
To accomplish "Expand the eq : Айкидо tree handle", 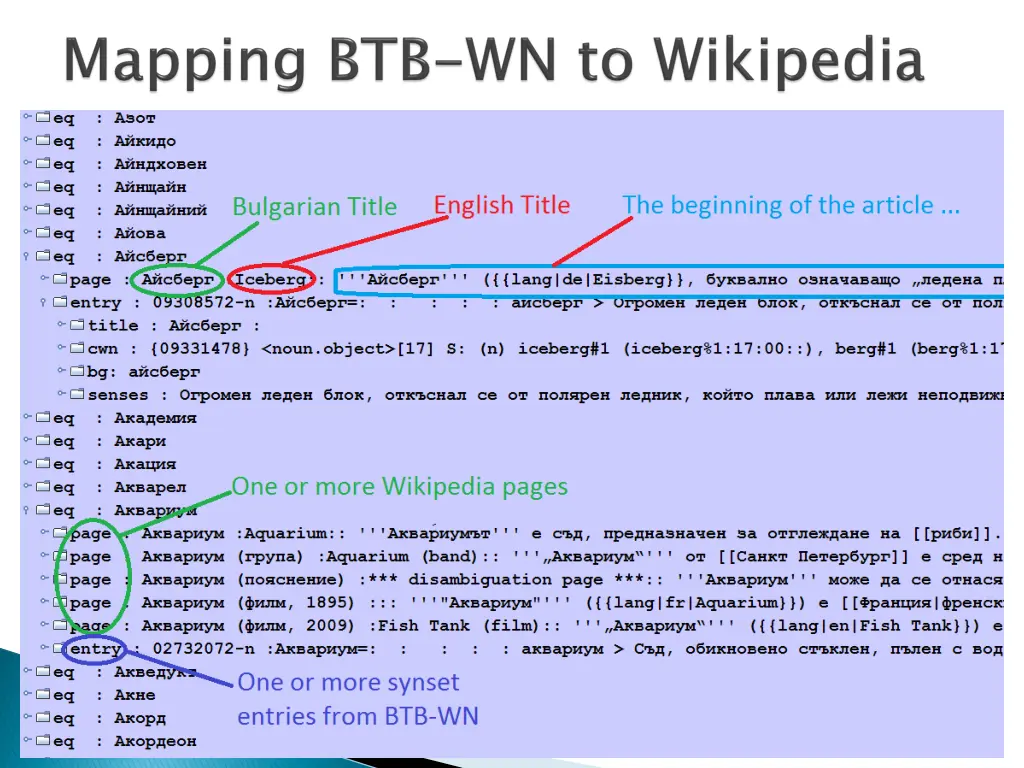I will [x=27, y=140].
